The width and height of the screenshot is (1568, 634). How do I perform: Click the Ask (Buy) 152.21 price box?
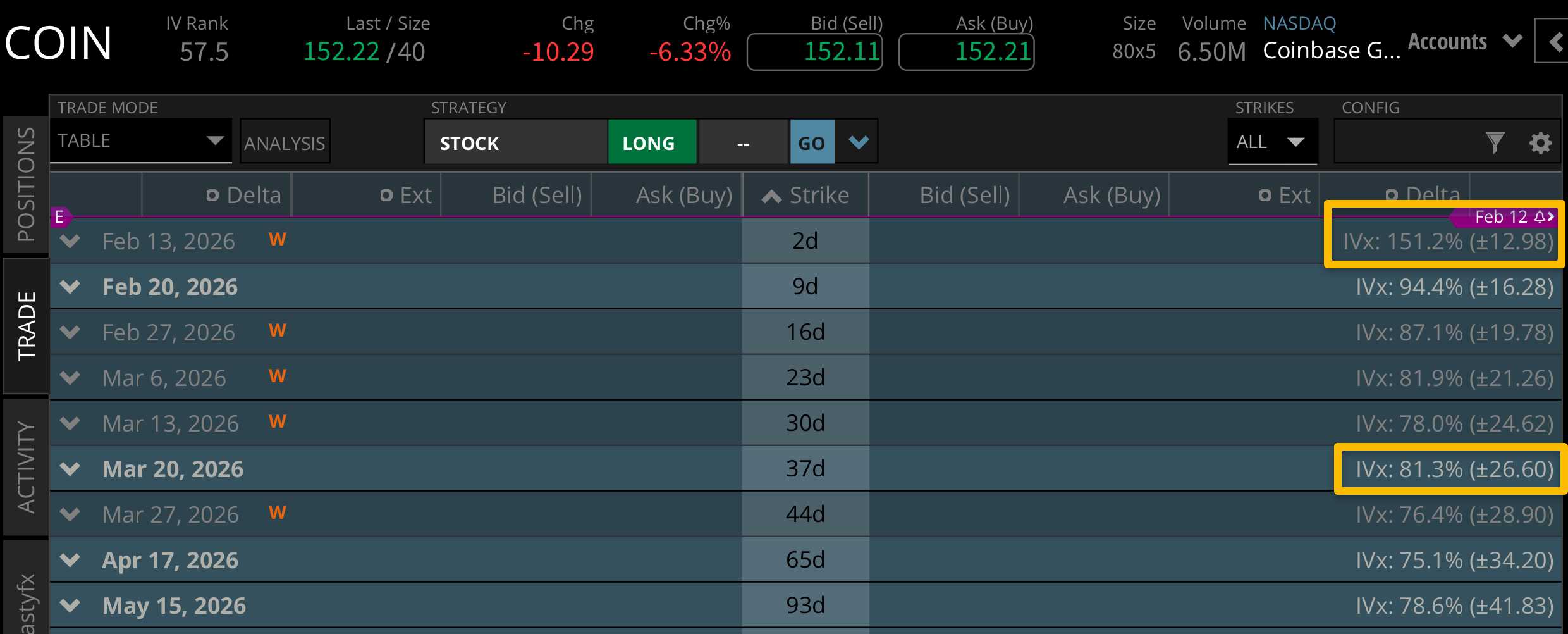tap(966, 51)
